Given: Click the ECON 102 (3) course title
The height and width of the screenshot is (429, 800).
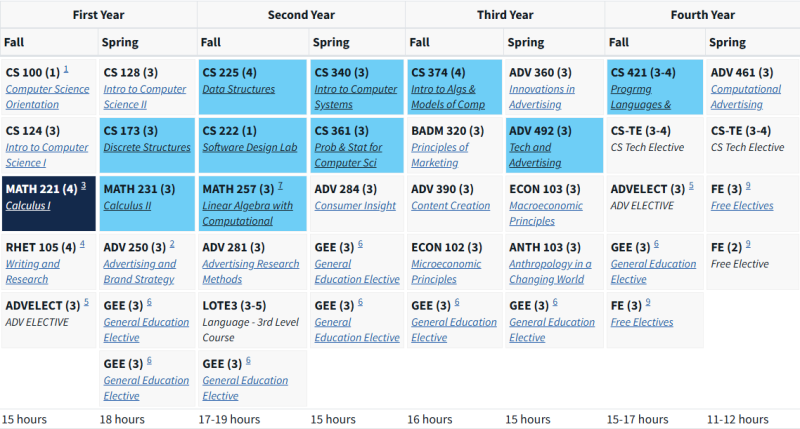Looking at the screenshot, I should 446,247.
